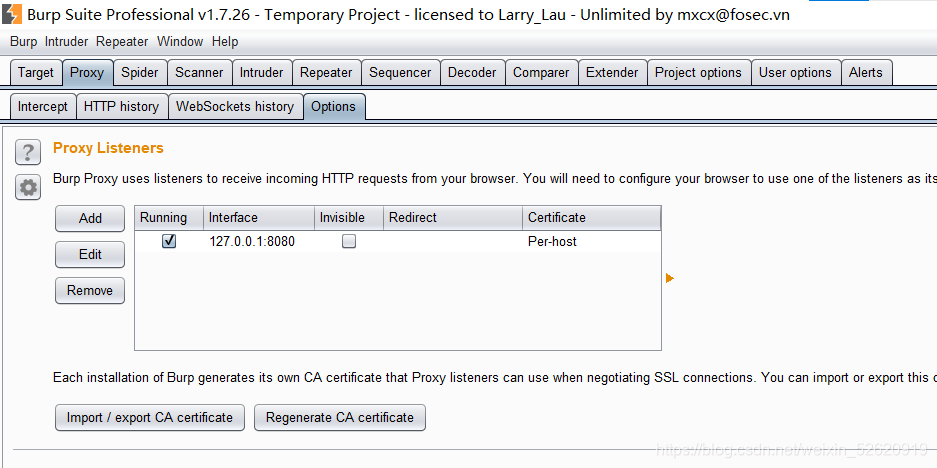Screen dimensions: 937x468
Task: Switch to the Alerts tab
Action: coord(866,72)
